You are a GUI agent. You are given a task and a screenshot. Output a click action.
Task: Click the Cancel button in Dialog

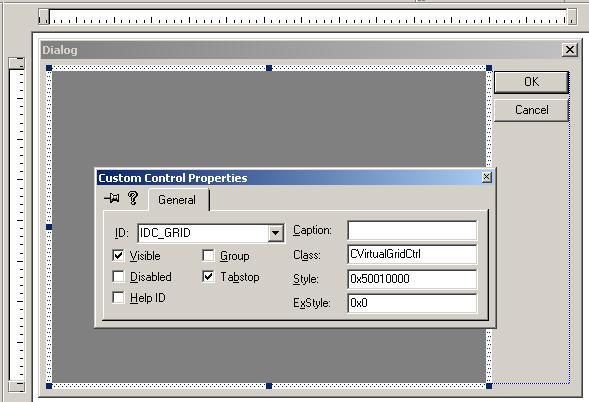point(531,110)
